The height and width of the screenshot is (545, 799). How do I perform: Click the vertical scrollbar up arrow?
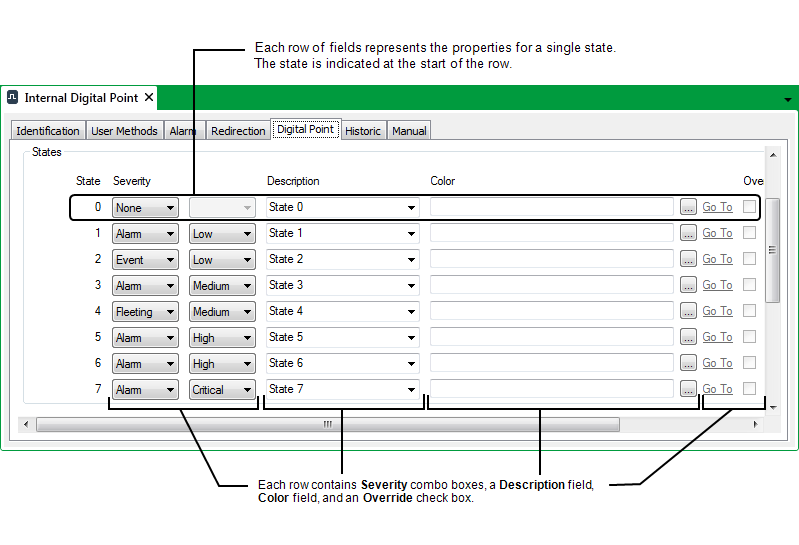click(772, 155)
